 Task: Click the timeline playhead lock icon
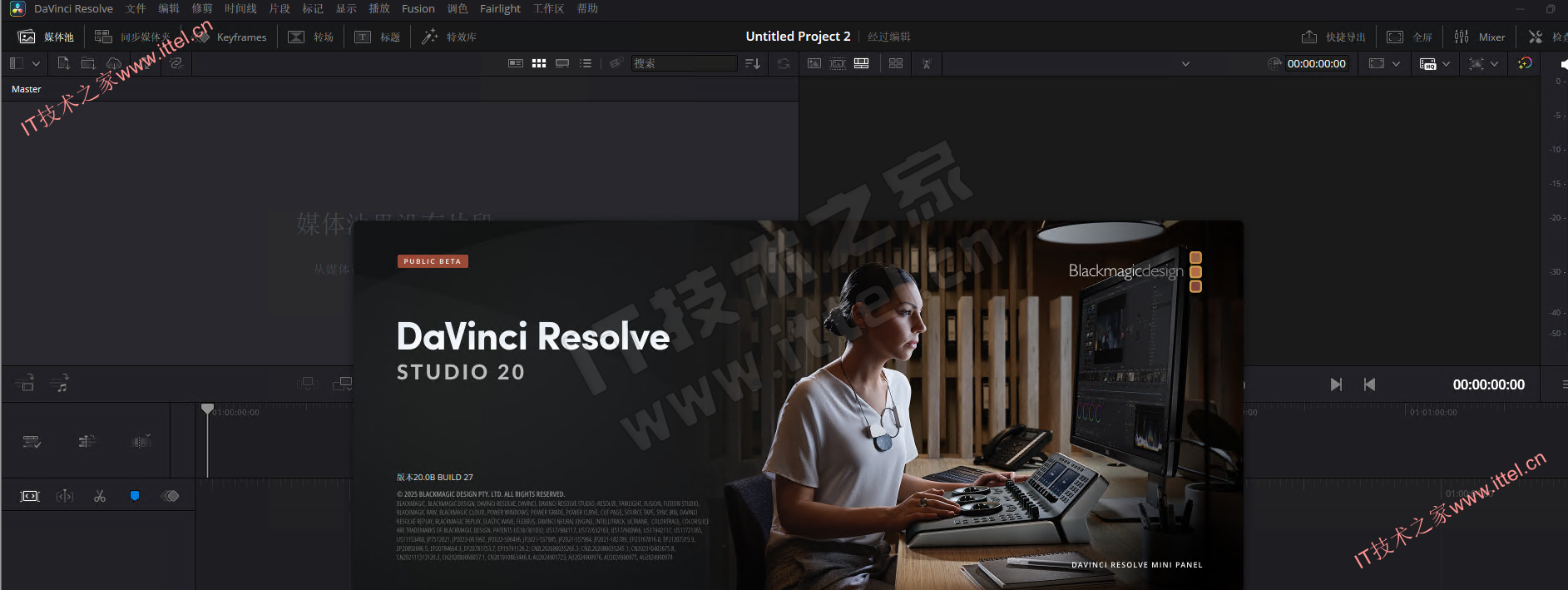point(87,441)
